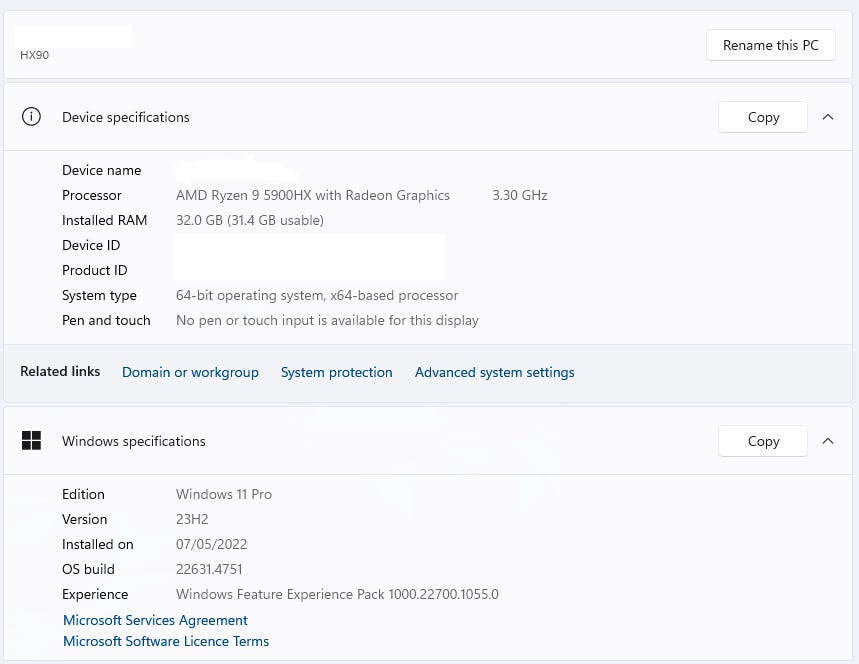The image size is (859, 664).
Task: Collapse the Windows specifications section chevron
Action: (828, 441)
